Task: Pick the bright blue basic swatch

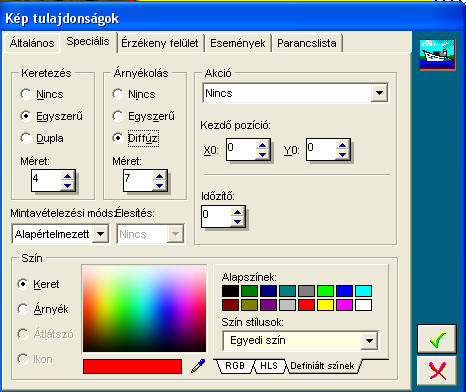Action: pos(344,291)
